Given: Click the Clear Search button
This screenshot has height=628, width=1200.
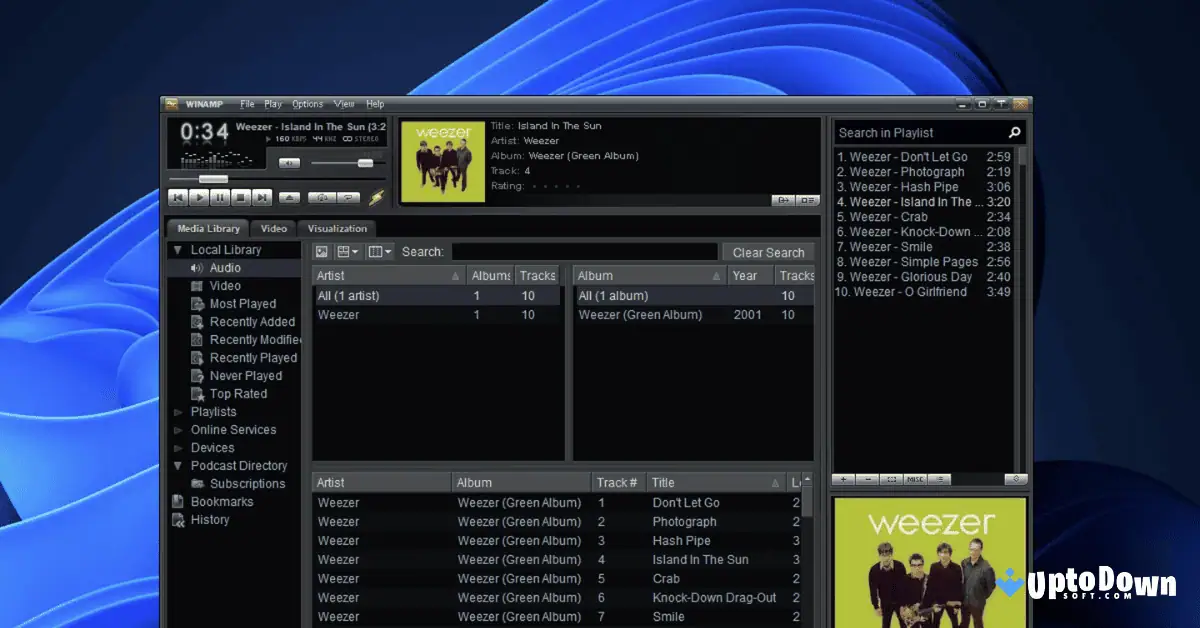Looking at the screenshot, I should [x=767, y=251].
